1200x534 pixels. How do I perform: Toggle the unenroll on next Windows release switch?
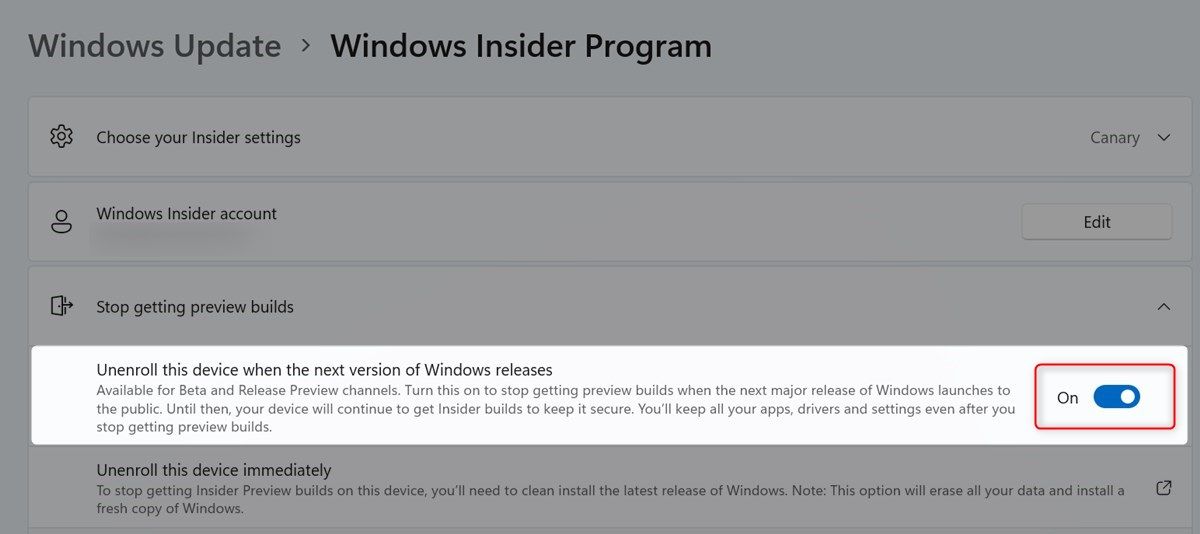pos(1116,397)
